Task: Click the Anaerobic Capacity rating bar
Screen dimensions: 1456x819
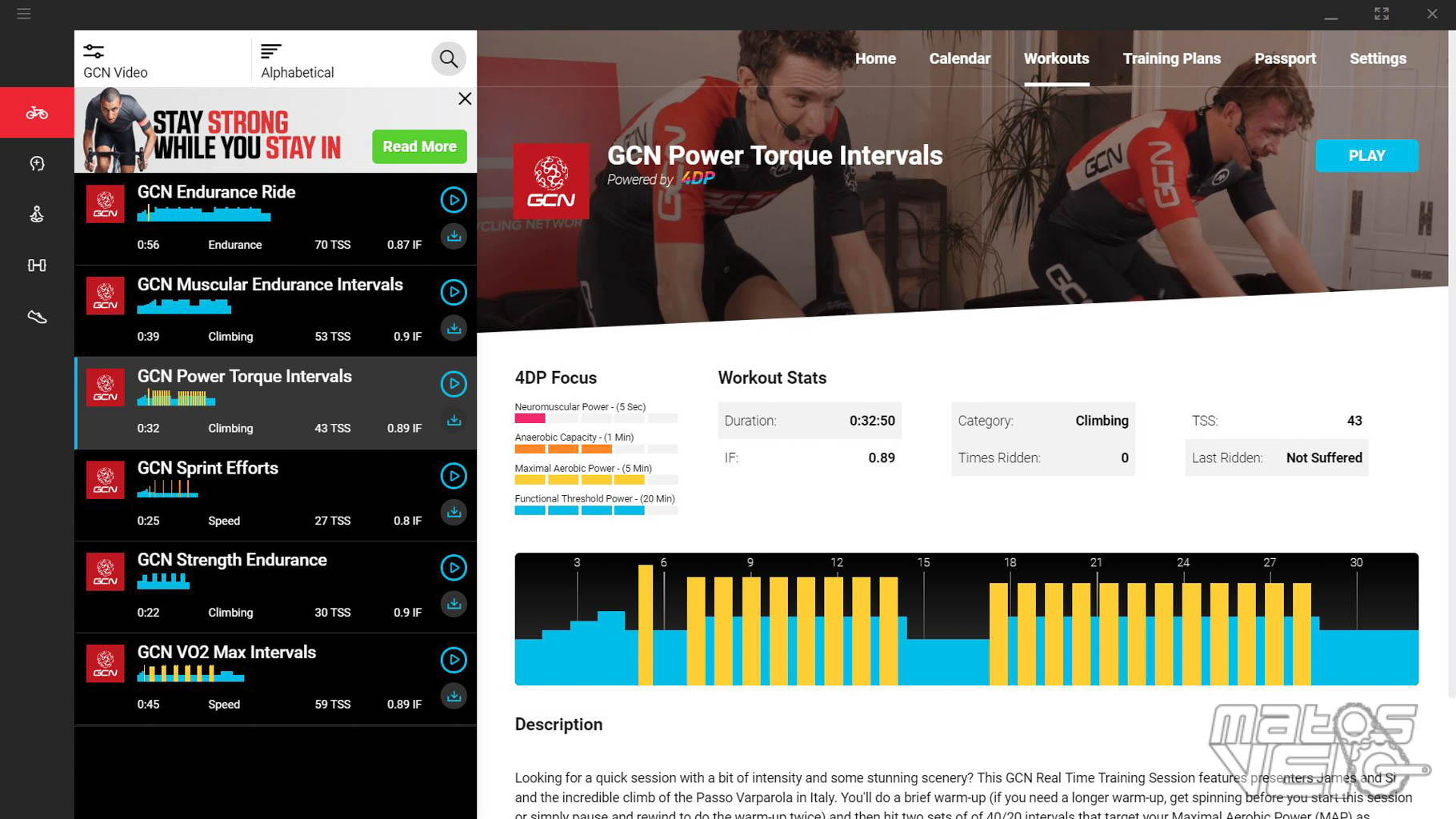Action: 596,449
